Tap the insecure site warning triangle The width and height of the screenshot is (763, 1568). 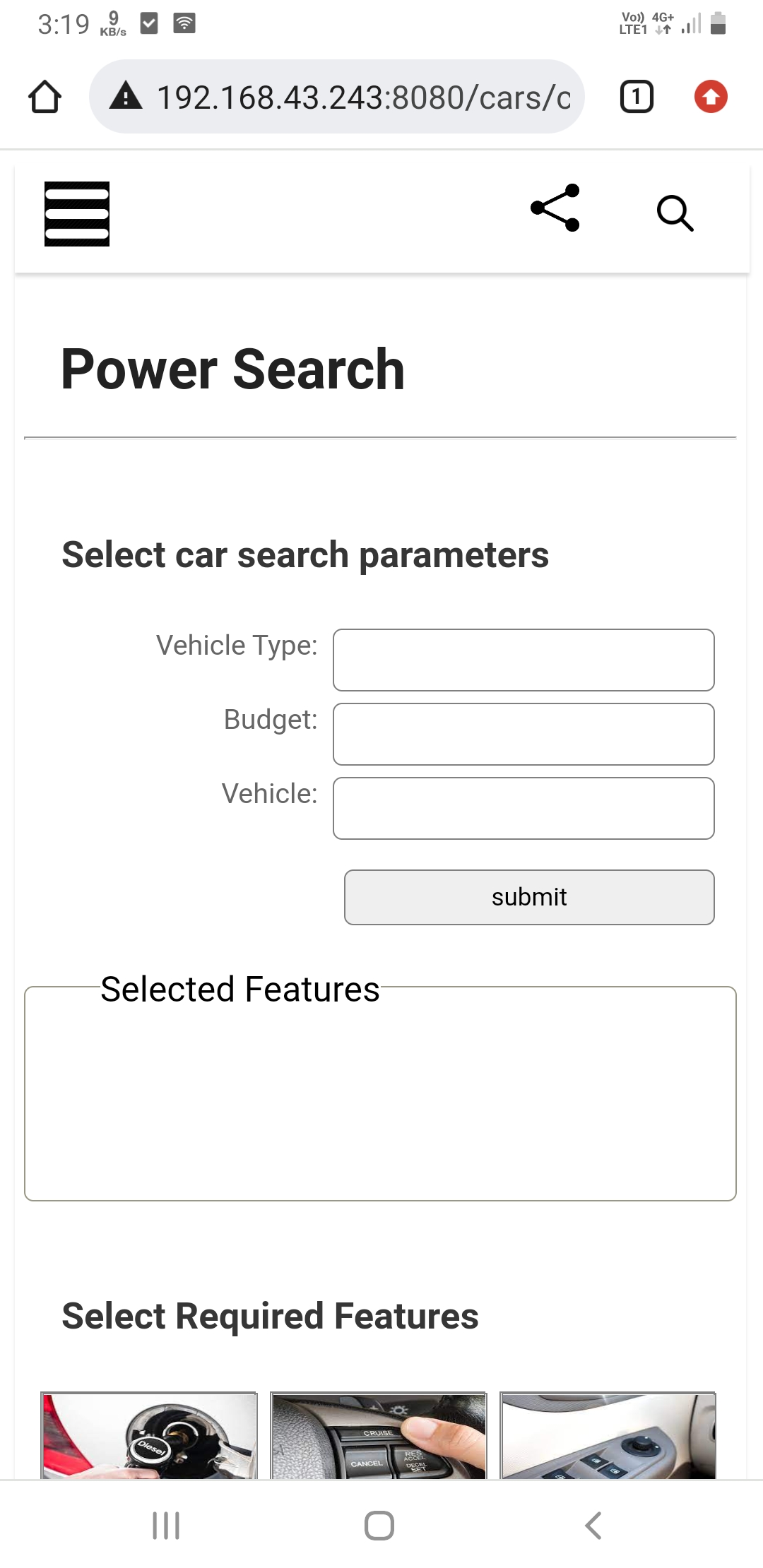pos(126,95)
